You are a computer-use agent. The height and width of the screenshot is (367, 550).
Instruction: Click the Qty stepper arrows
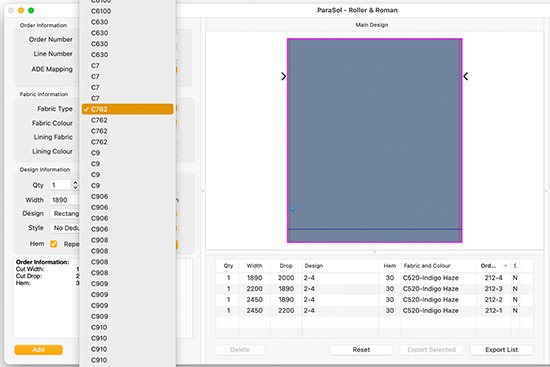[x=75, y=185]
